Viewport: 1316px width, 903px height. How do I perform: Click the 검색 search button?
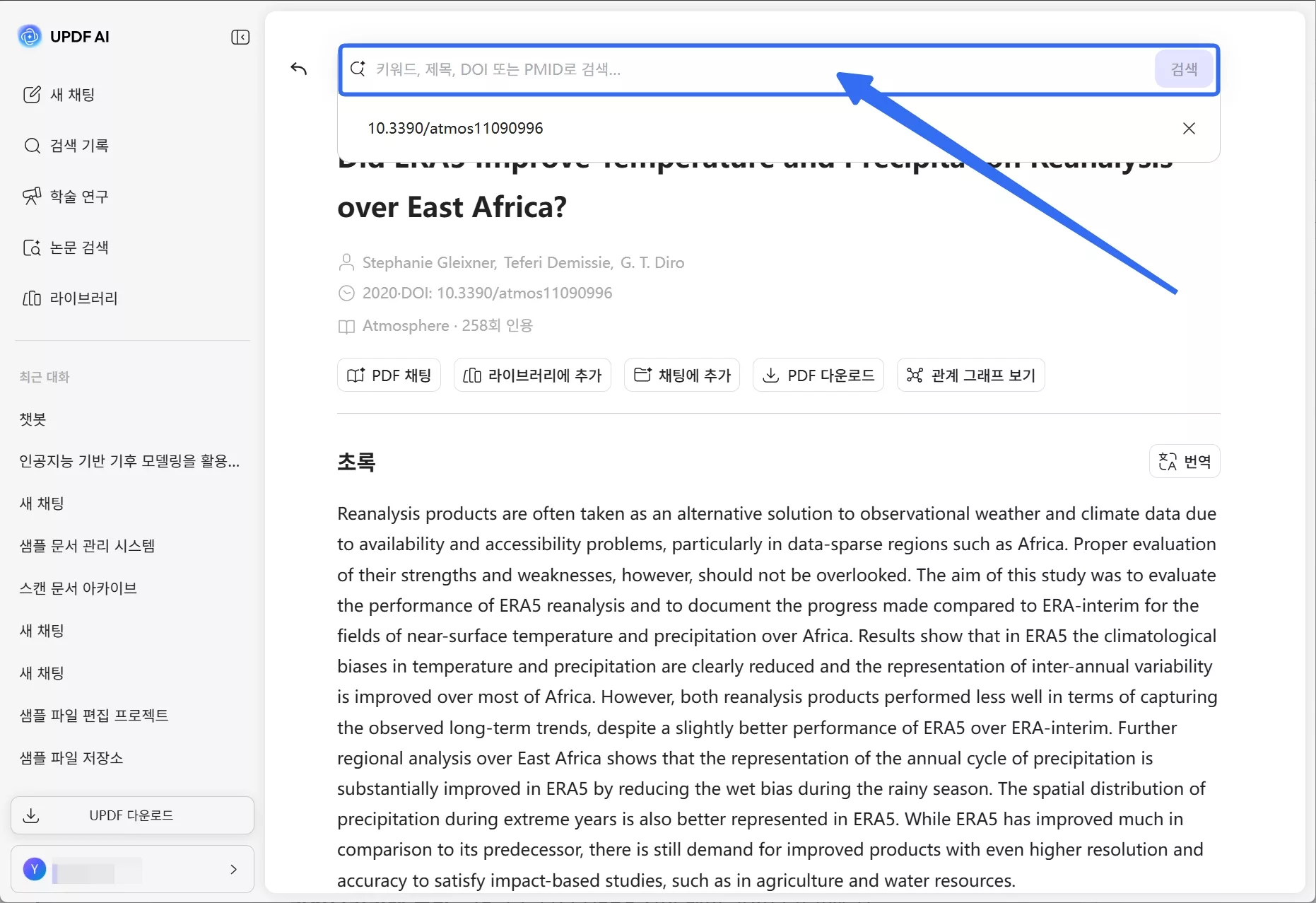pos(1184,69)
